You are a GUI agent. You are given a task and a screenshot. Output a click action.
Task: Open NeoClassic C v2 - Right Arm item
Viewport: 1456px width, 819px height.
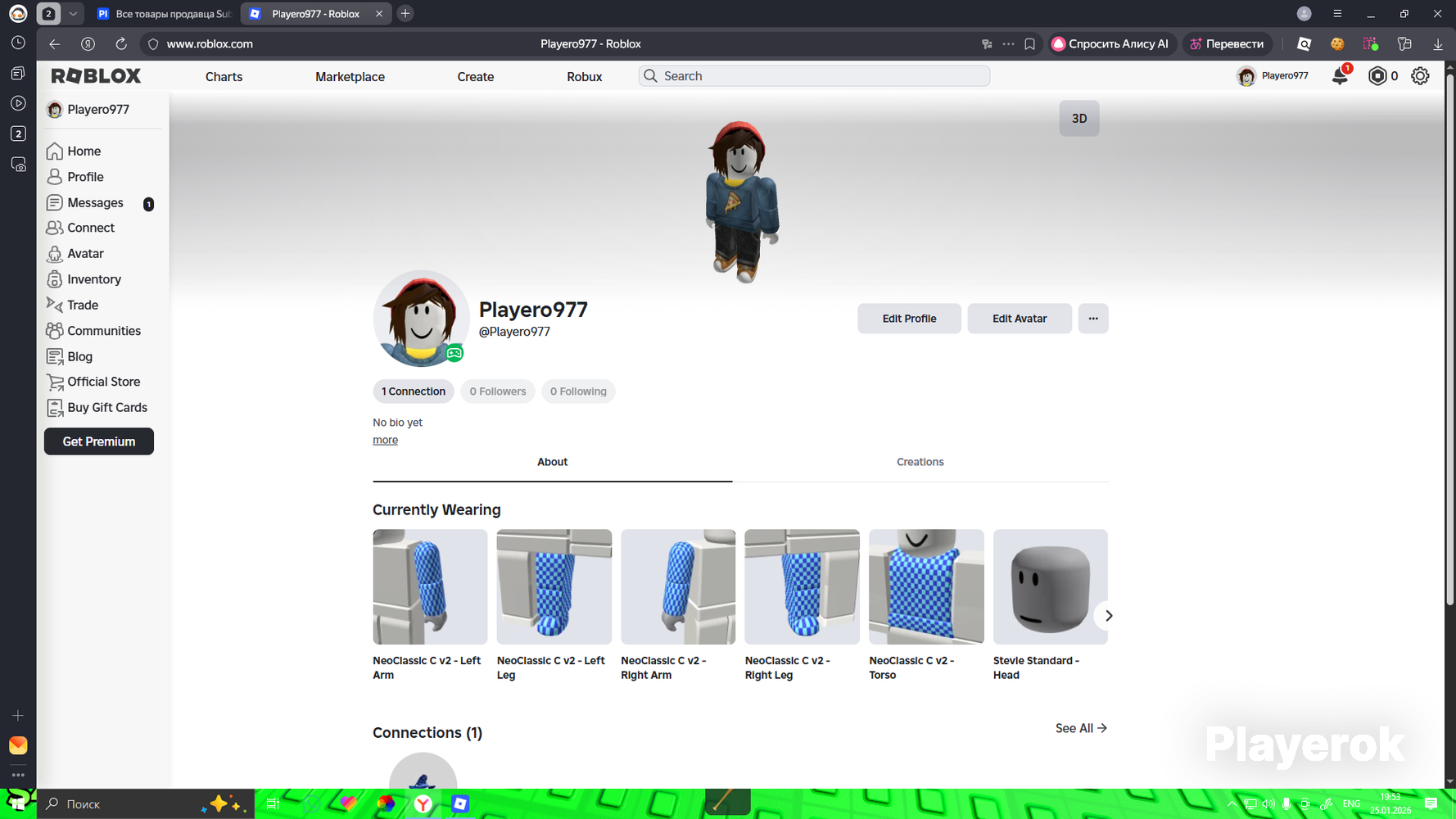[678, 605]
